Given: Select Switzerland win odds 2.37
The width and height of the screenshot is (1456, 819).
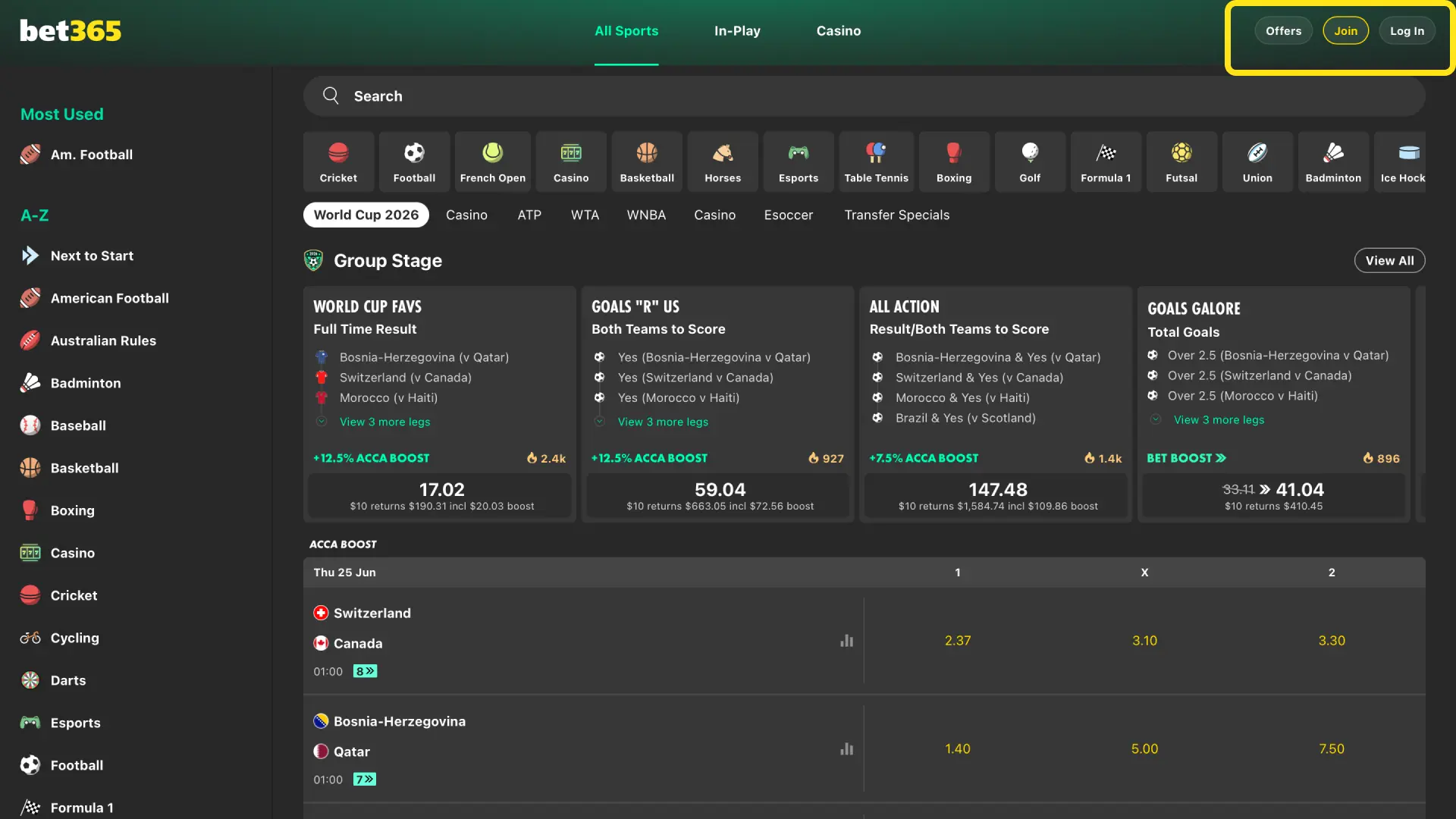Looking at the screenshot, I should point(958,641).
